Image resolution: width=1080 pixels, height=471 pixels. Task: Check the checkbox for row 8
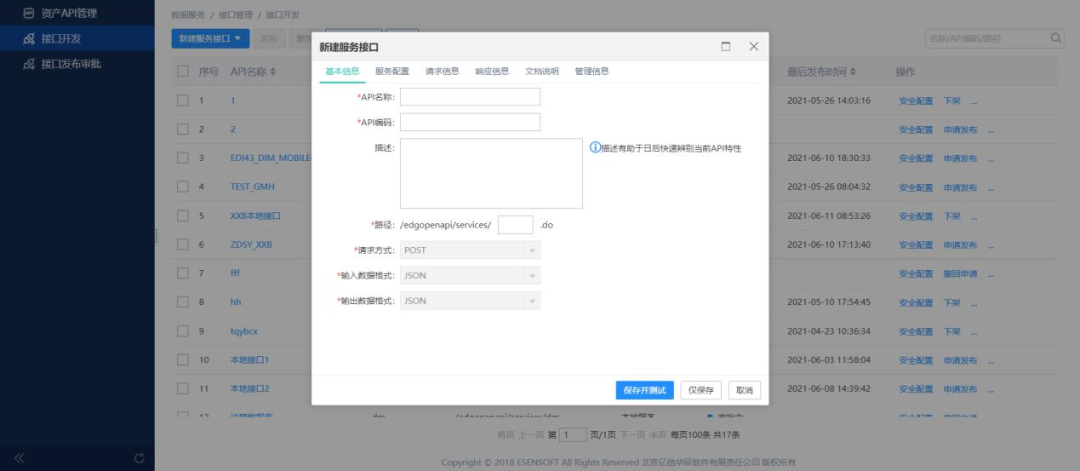183,302
